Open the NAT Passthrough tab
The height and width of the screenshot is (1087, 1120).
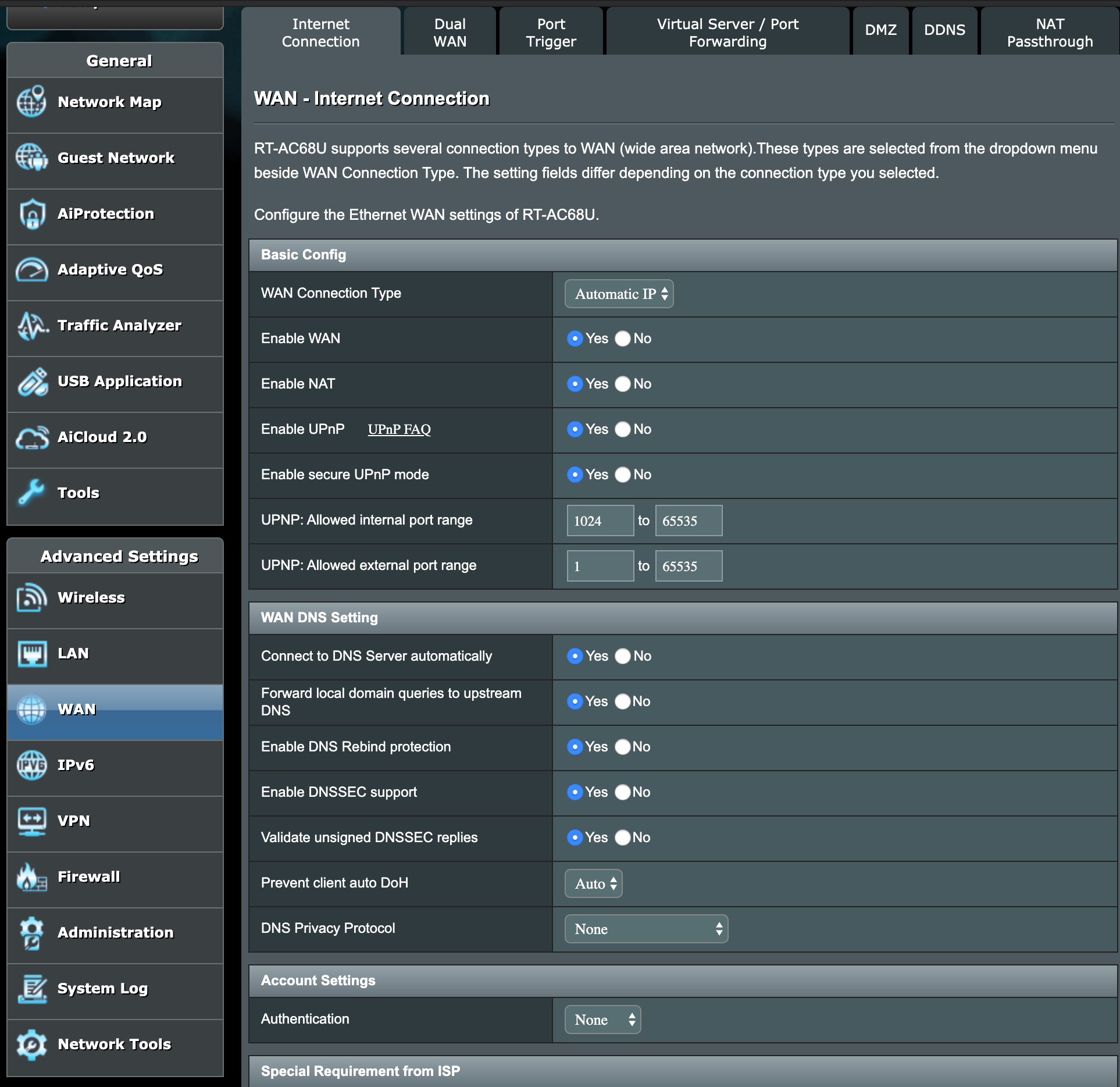tap(1050, 32)
